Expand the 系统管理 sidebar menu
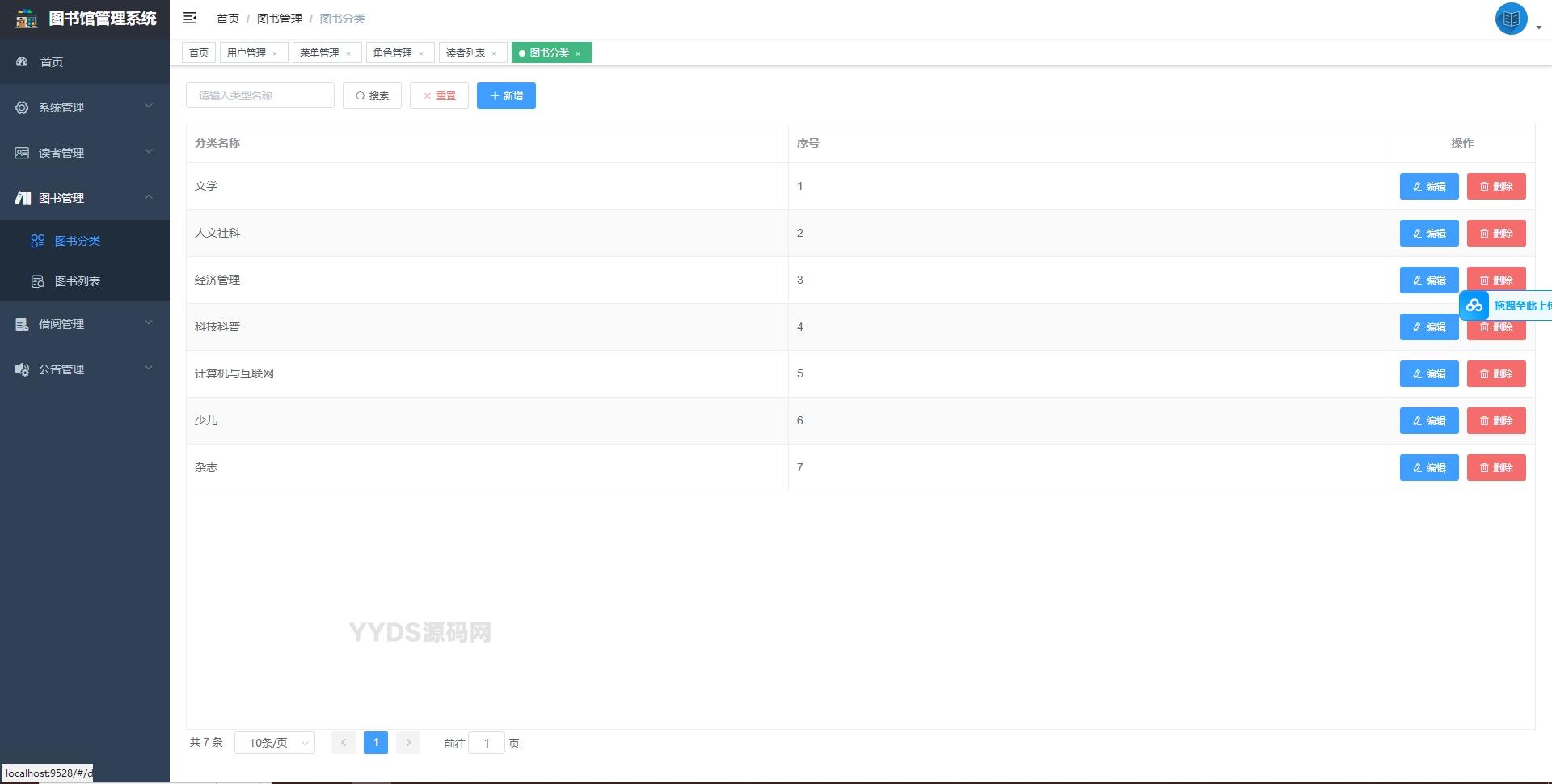Image resolution: width=1552 pixels, height=784 pixels. 84,107
